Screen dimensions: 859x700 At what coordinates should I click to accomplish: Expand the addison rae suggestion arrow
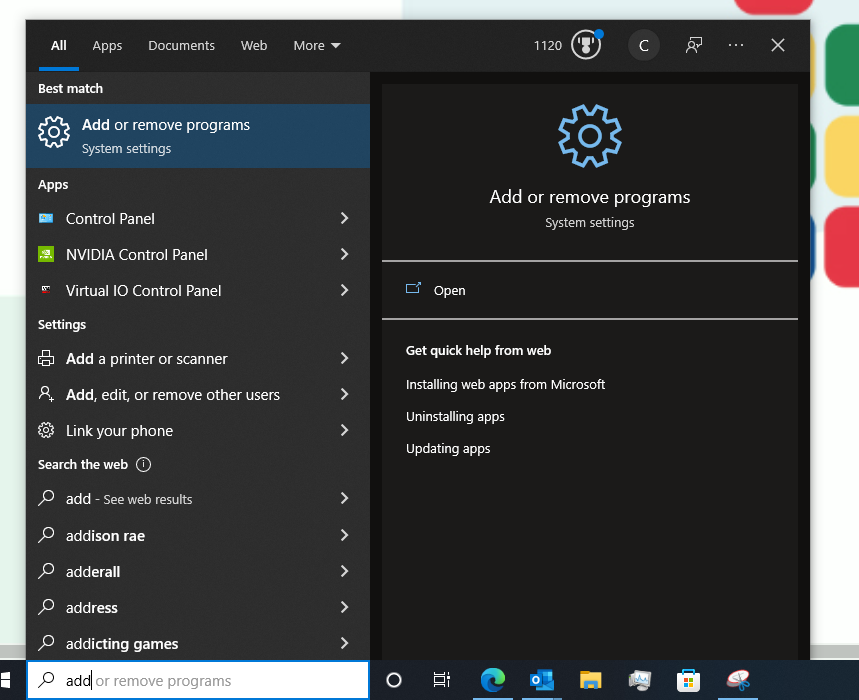(x=344, y=535)
